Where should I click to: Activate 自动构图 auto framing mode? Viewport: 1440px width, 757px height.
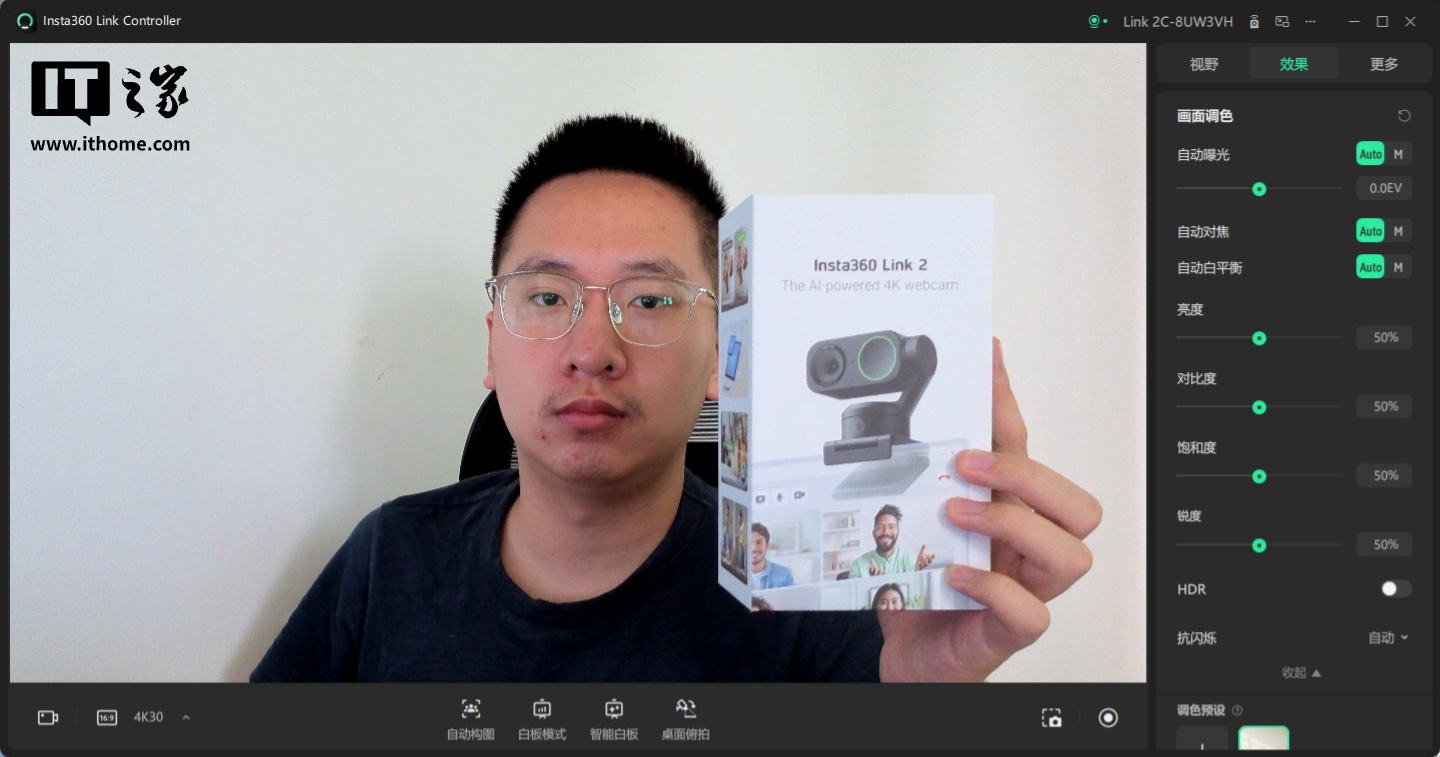click(x=471, y=720)
